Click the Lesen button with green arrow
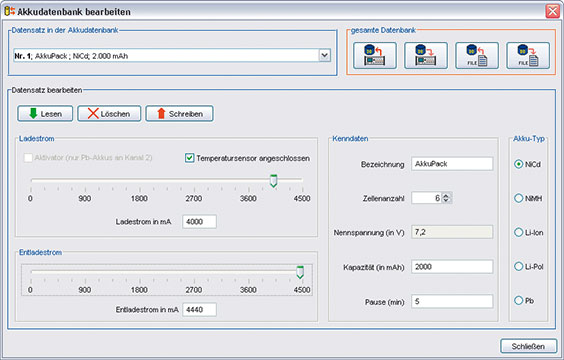 click(45, 114)
